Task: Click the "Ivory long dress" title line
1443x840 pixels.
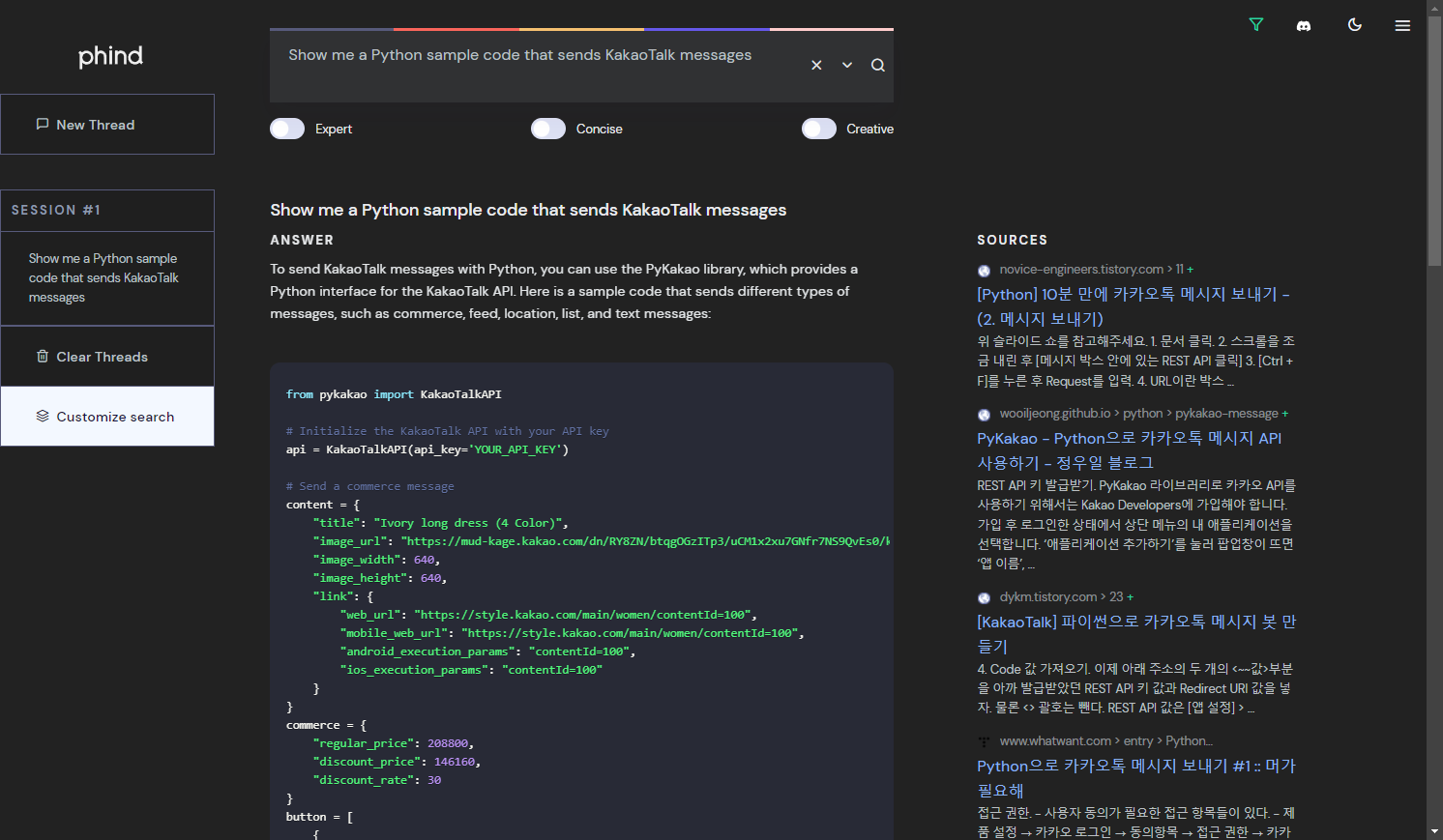Action: pos(441,523)
